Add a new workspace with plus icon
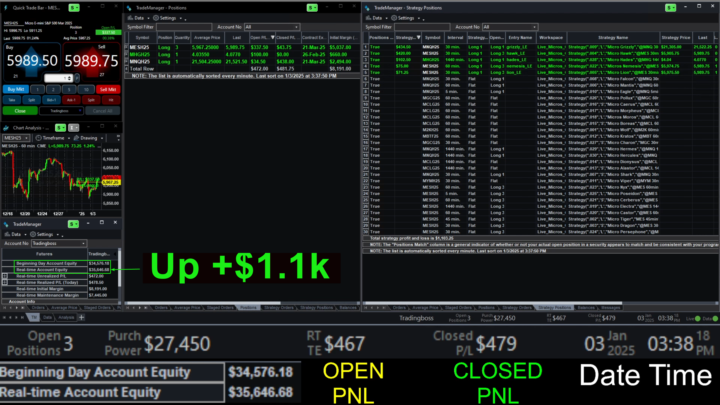Viewport: 720px width, 405px height. coord(81,317)
